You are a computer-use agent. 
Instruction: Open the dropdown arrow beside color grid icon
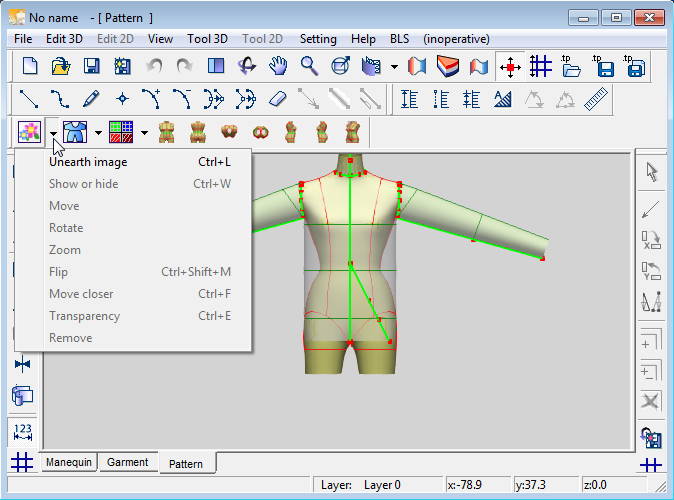(144, 132)
